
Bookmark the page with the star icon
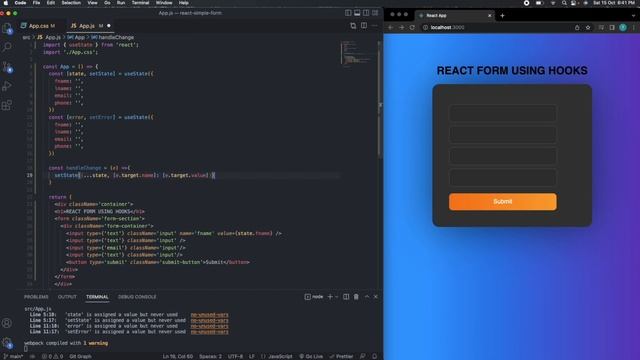[x=588, y=27]
